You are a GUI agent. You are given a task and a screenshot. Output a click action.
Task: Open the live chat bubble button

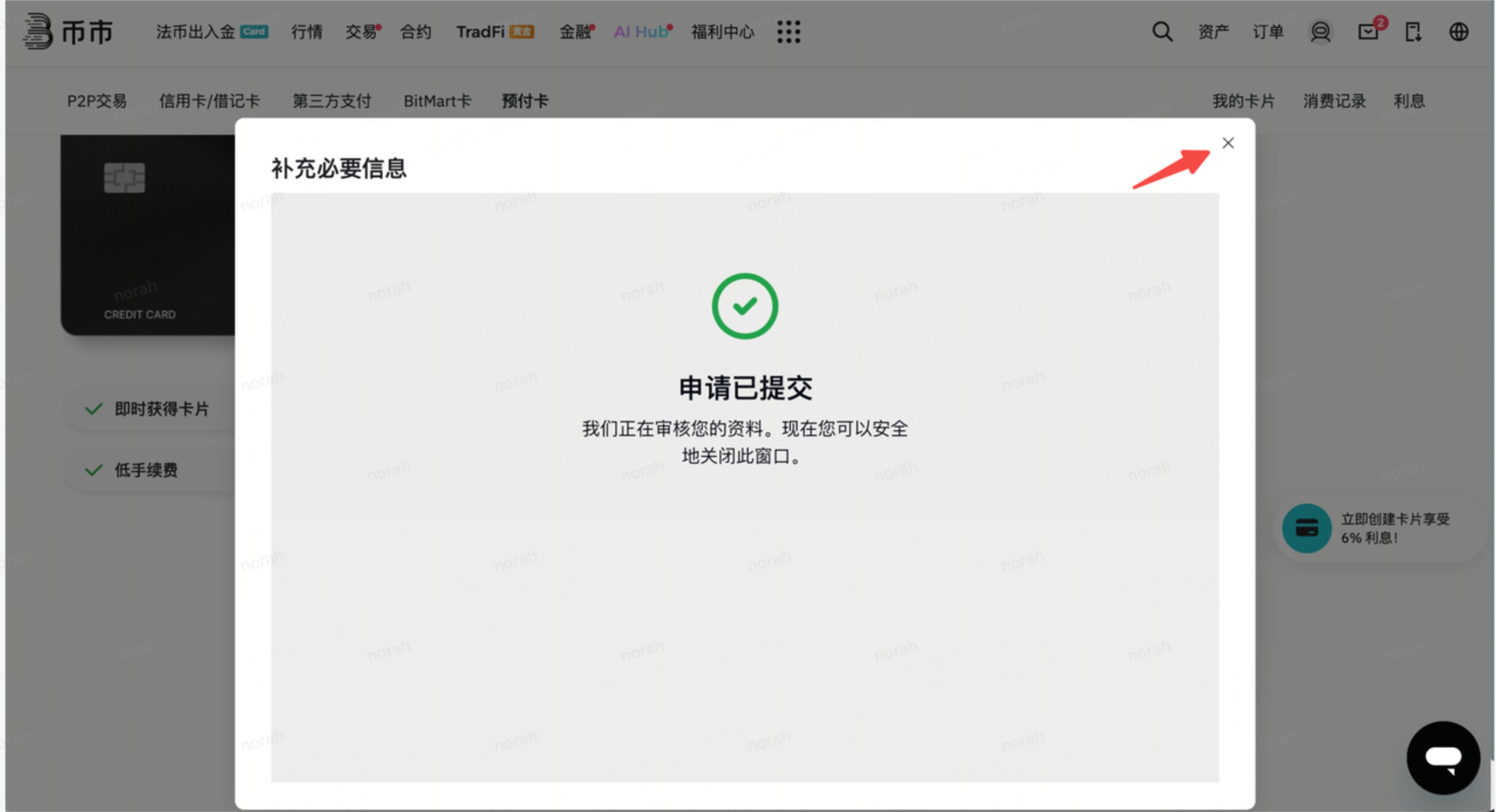pos(1443,758)
